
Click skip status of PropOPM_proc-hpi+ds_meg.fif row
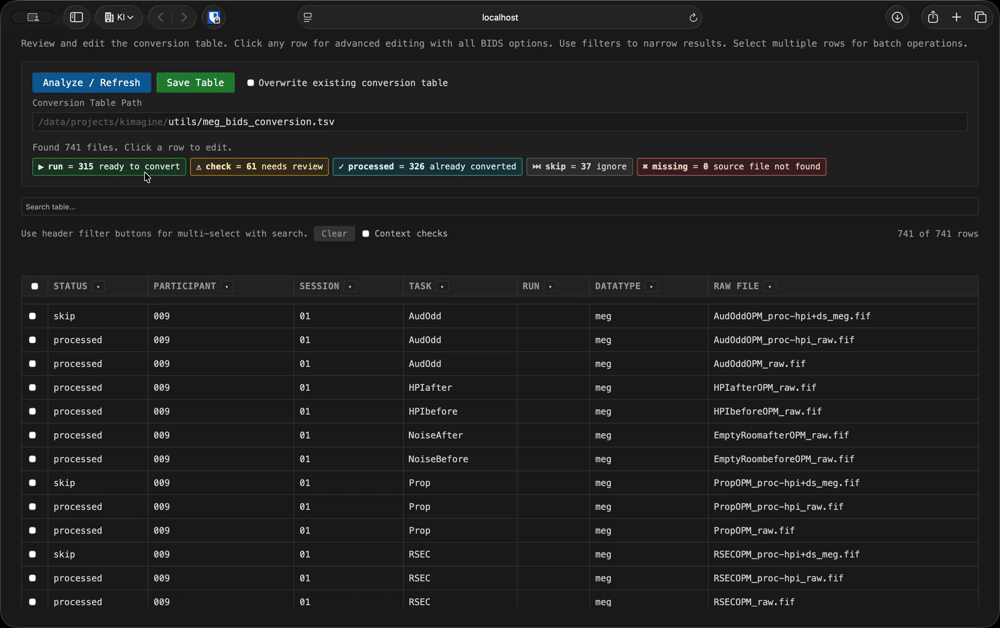(x=64, y=483)
